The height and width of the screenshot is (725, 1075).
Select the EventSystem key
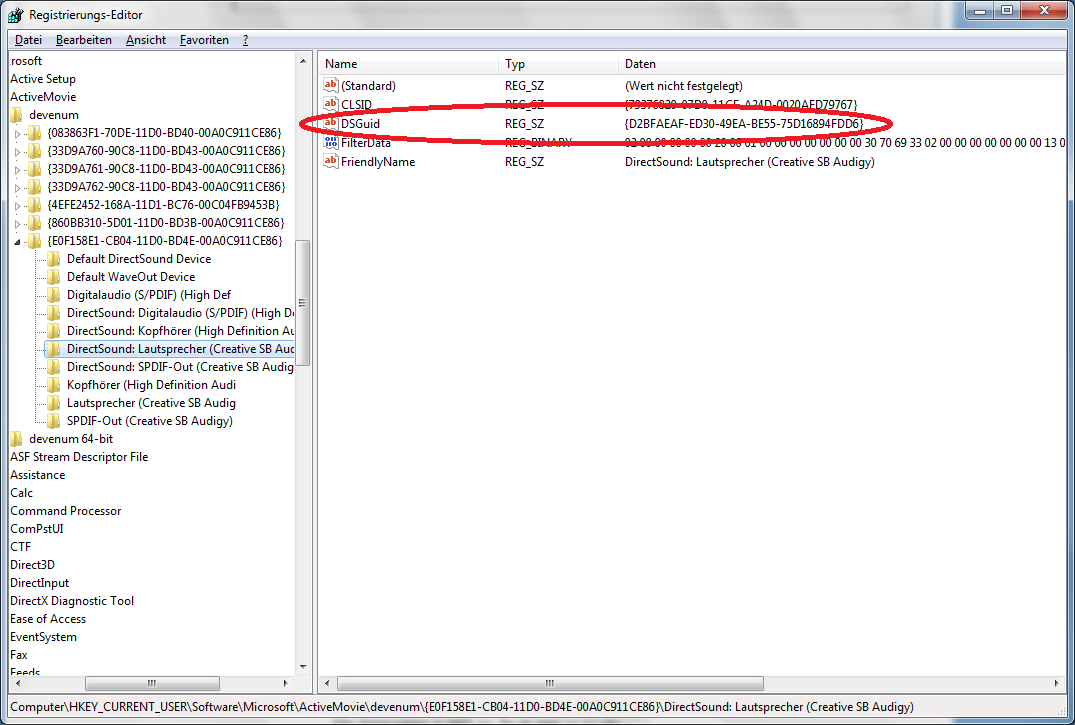(x=43, y=637)
